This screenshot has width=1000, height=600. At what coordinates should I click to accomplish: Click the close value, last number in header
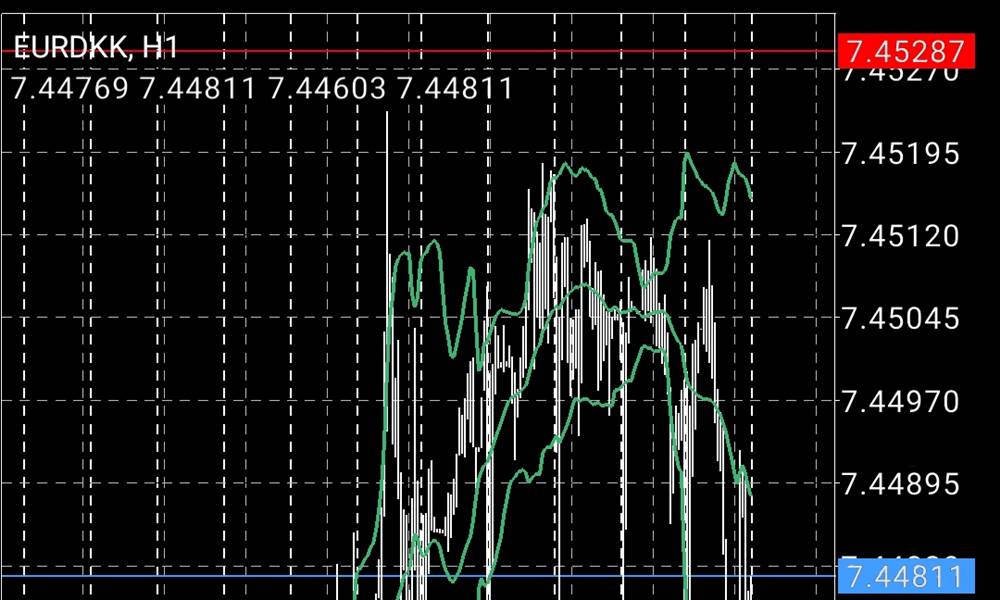coord(455,89)
